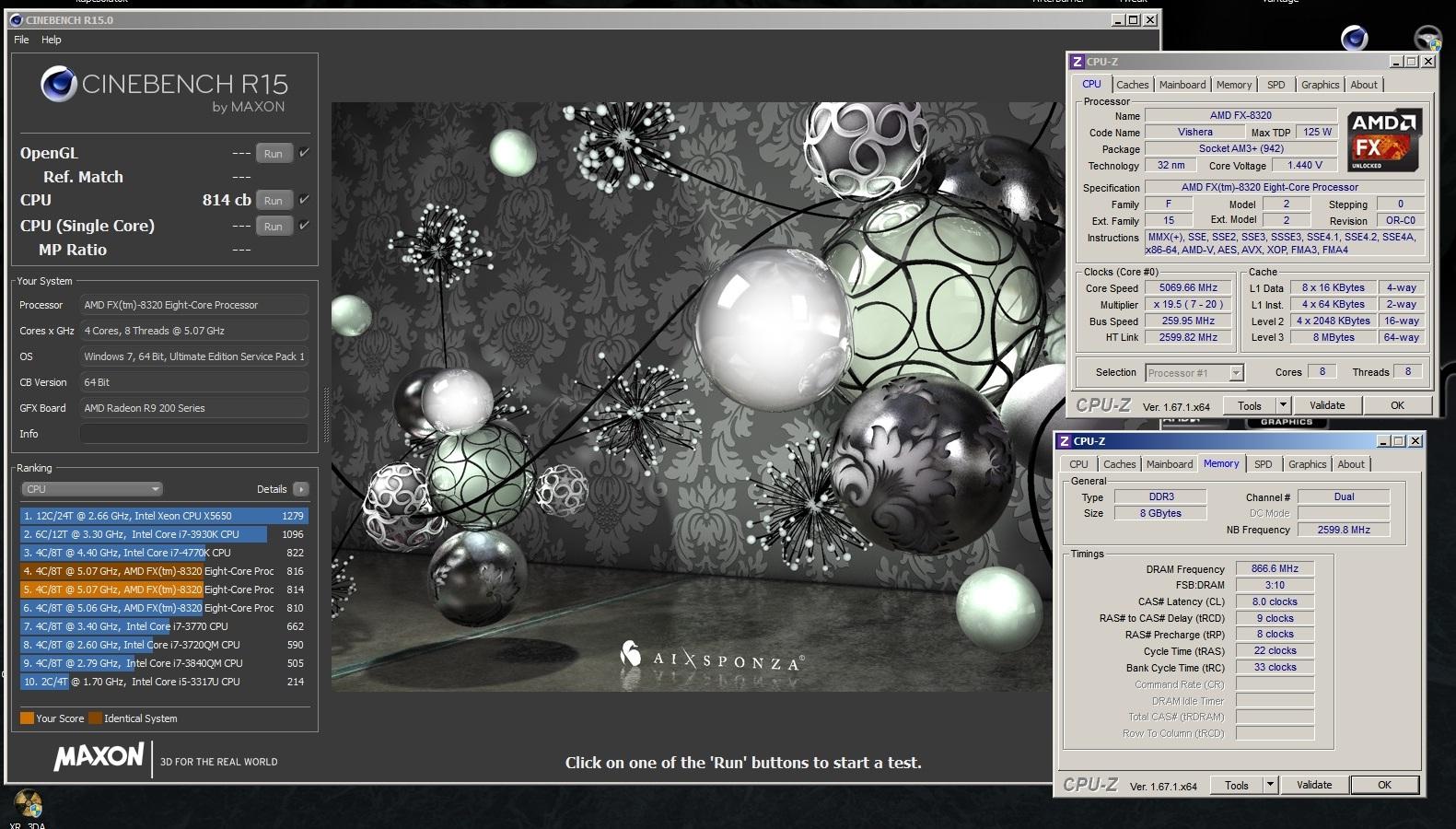The image size is (1456, 829).
Task: Click the empty Info field in Your System
Action: [x=193, y=434]
